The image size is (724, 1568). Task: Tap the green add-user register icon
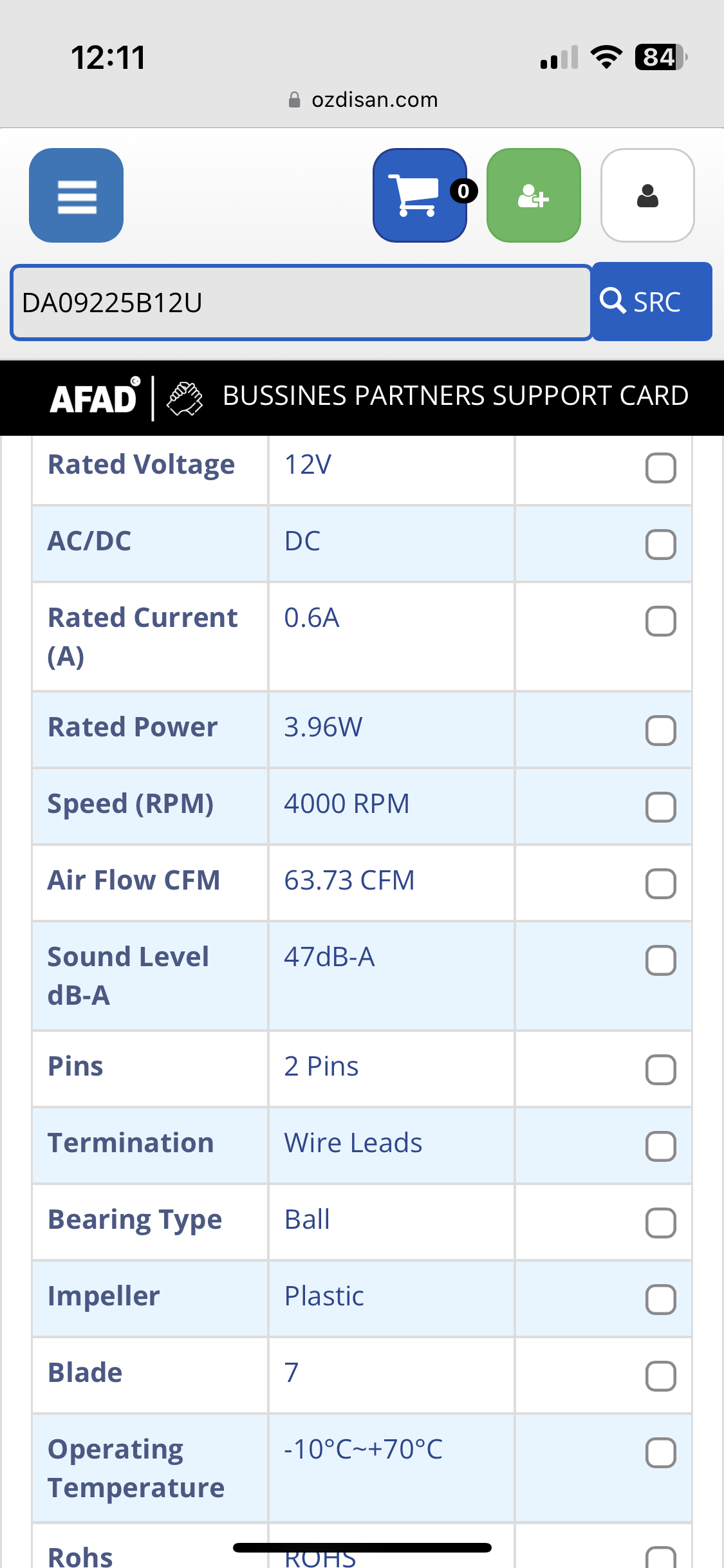click(534, 196)
